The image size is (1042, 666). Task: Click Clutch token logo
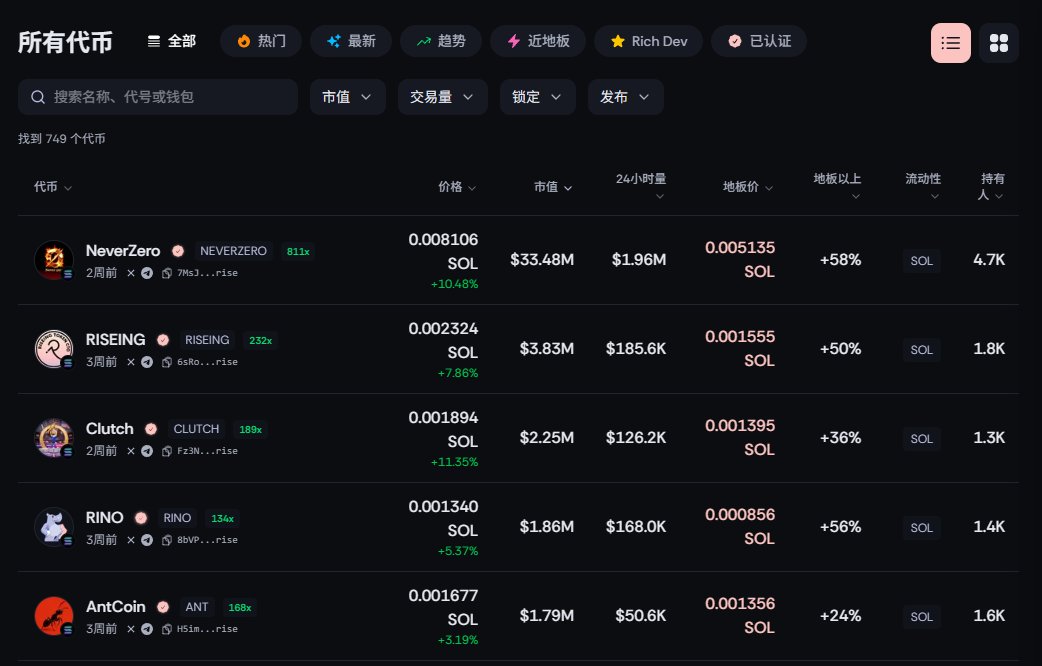click(x=54, y=438)
